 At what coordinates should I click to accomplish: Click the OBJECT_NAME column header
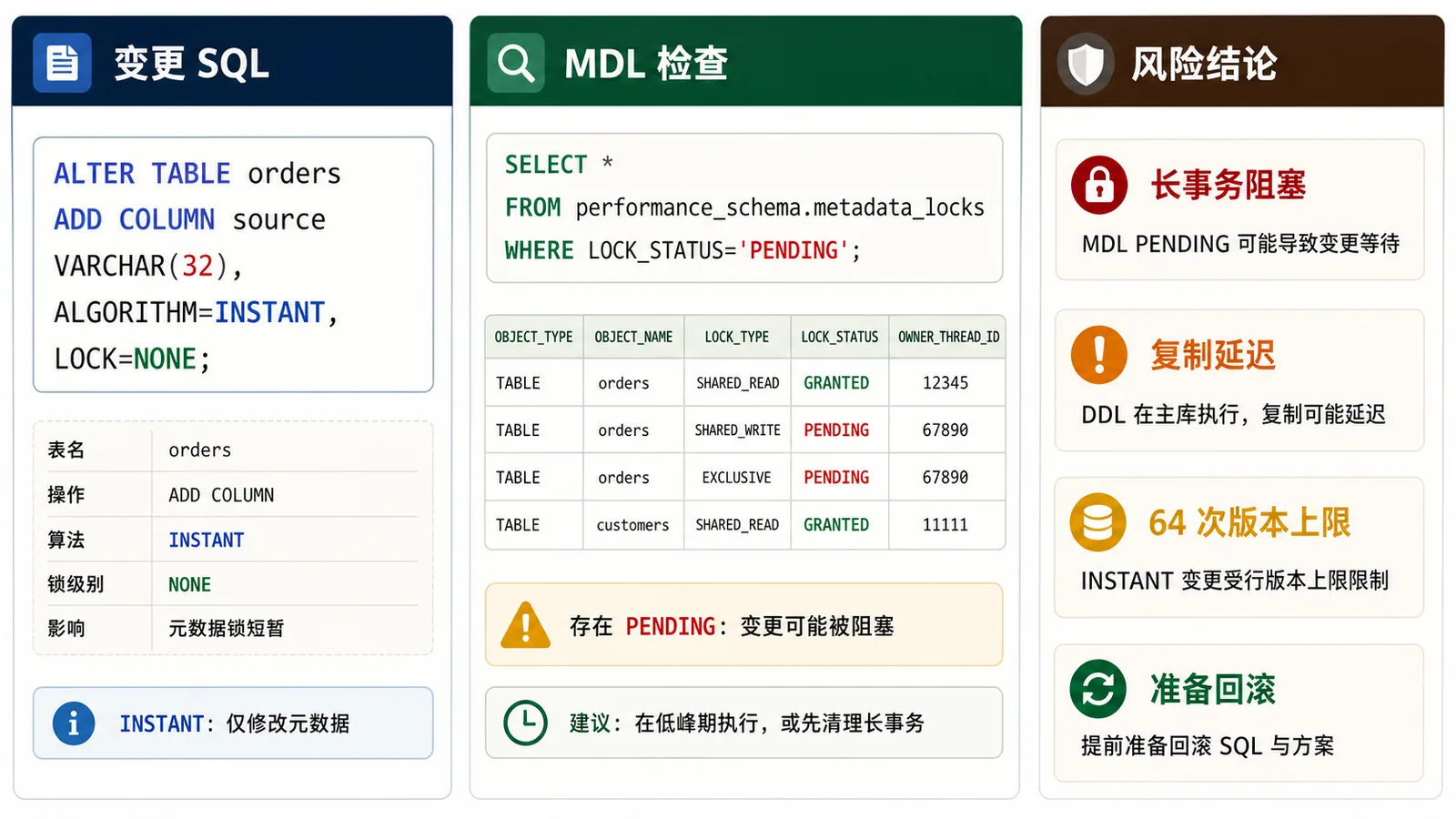click(x=633, y=337)
